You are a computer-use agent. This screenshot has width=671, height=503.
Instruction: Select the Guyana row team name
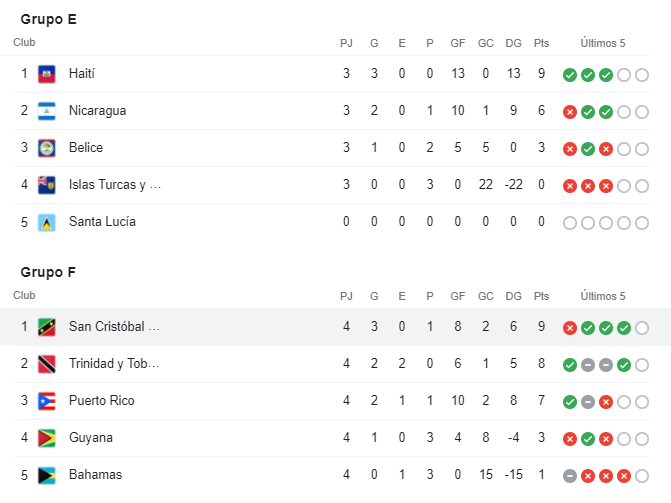[x=90, y=438]
